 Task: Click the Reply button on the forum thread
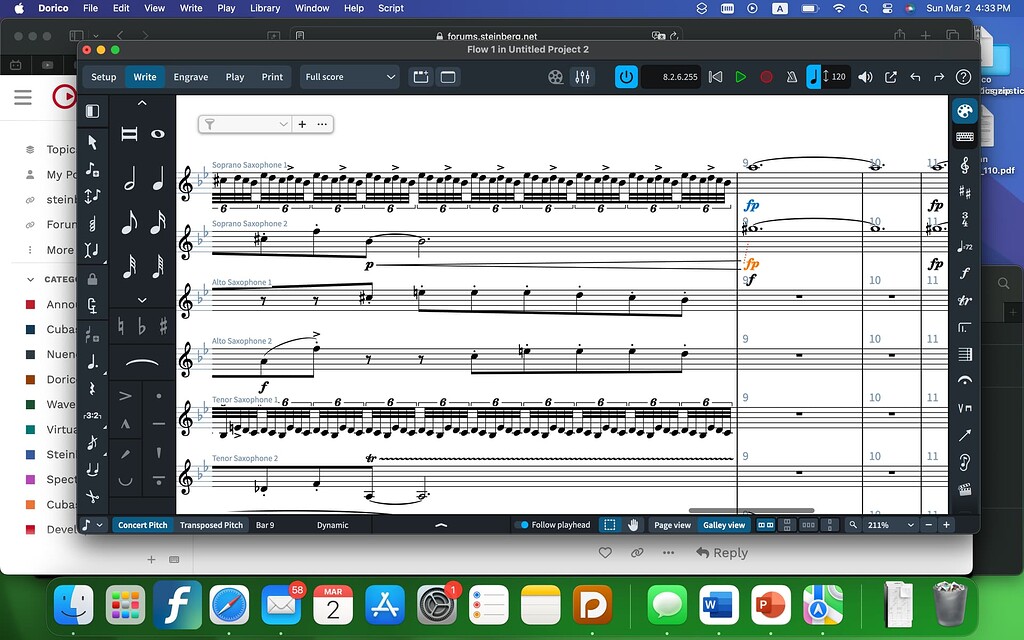coord(721,552)
